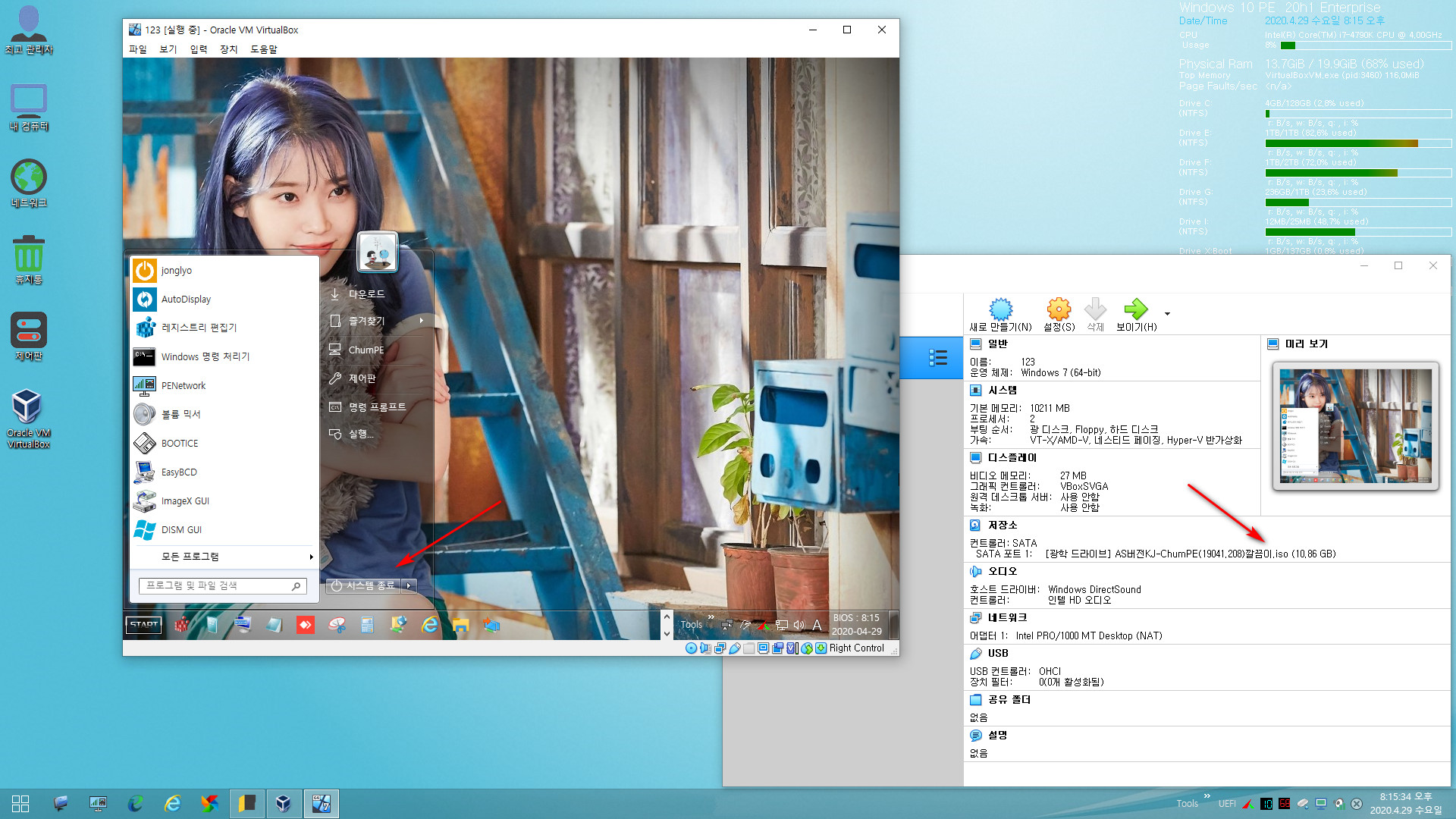Click VM status bar optical disk icon
This screenshot has width=1456, height=819.
click(x=691, y=648)
